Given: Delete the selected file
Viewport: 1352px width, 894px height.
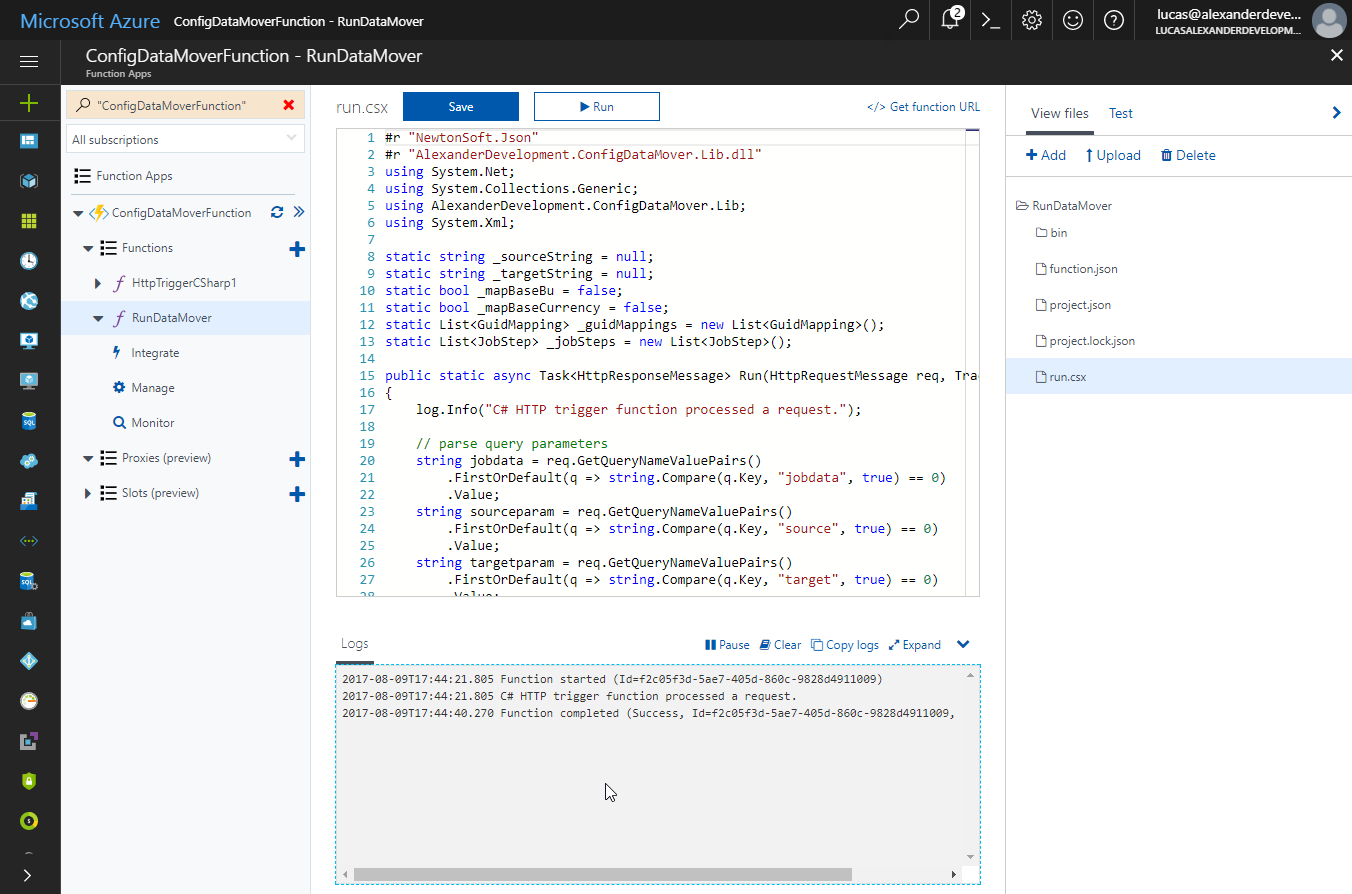Looking at the screenshot, I should (1188, 155).
